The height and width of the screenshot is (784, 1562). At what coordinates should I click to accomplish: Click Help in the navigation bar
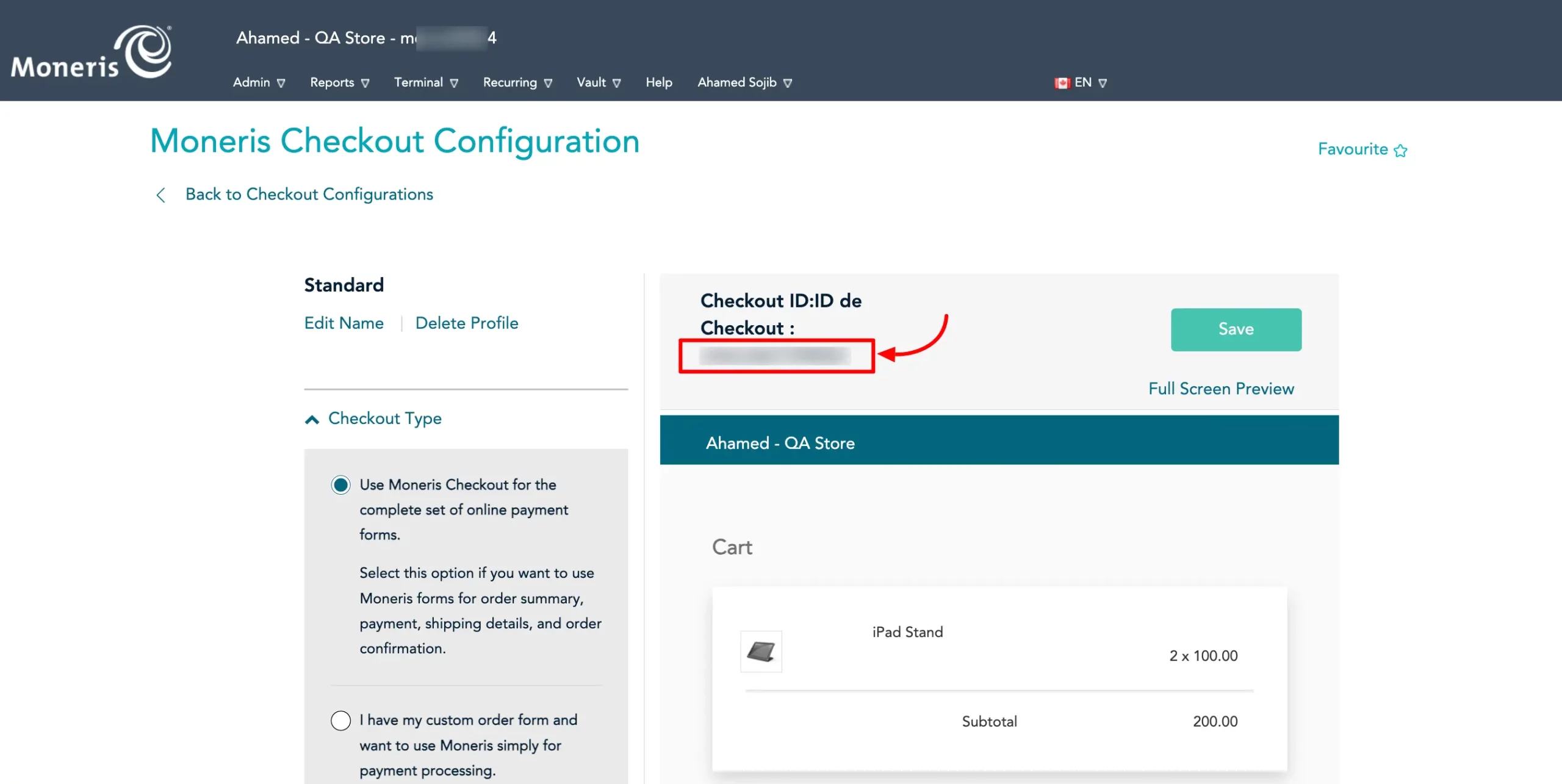click(x=659, y=82)
